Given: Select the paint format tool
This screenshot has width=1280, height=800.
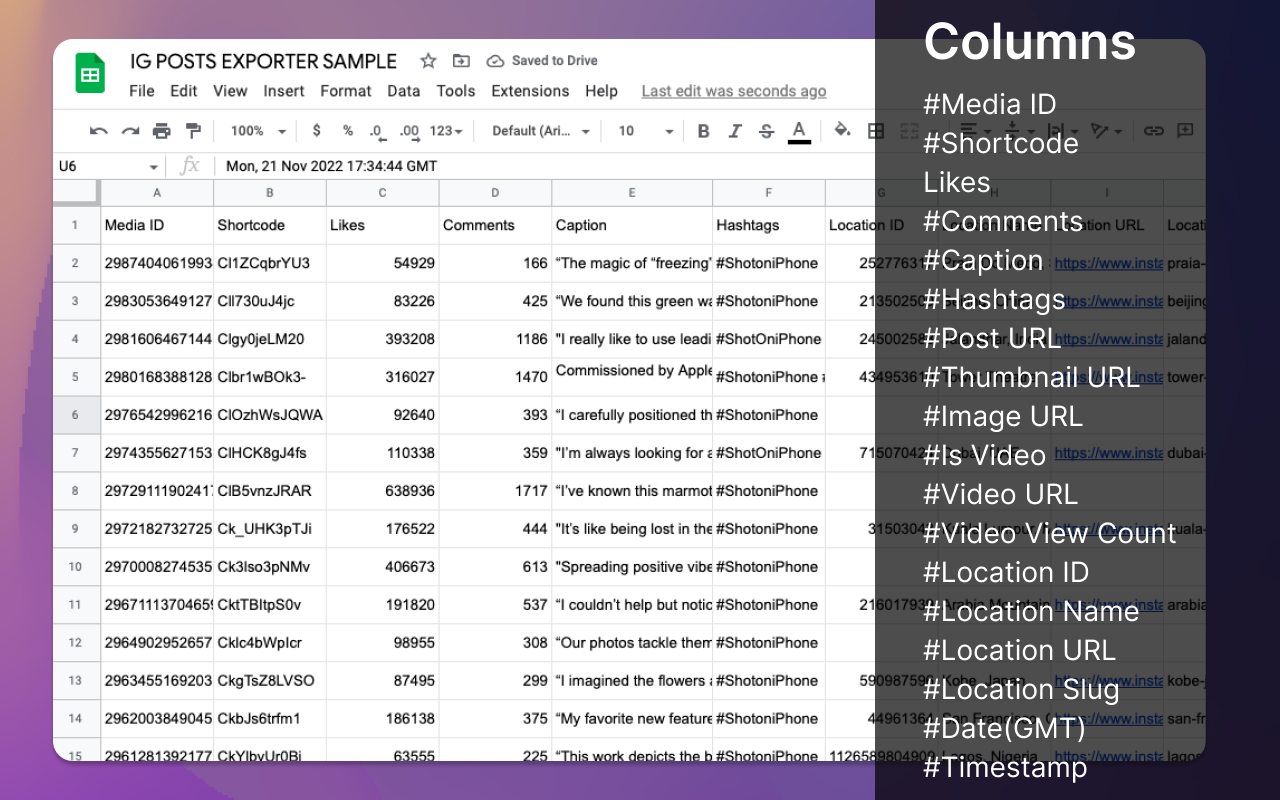Looking at the screenshot, I should (193, 131).
